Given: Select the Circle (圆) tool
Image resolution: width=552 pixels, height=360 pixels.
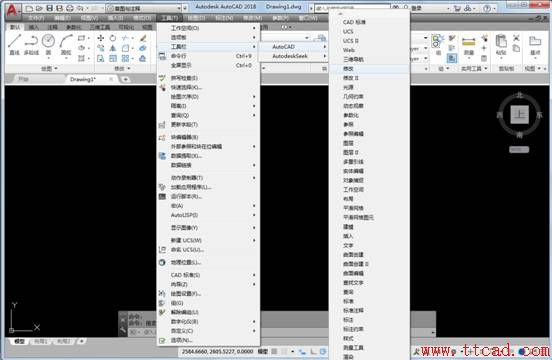Looking at the screenshot, I should point(48,44).
